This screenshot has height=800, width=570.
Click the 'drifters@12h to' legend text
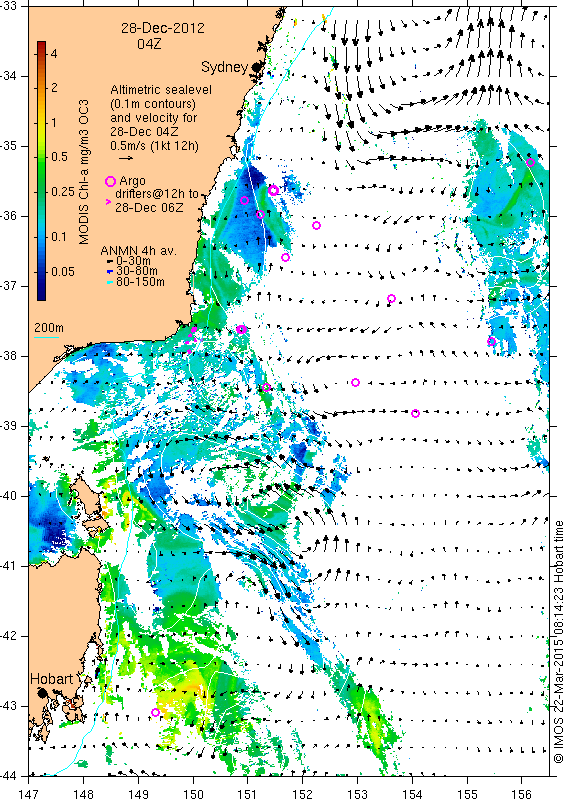pyautogui.click(x=156, y=194)
